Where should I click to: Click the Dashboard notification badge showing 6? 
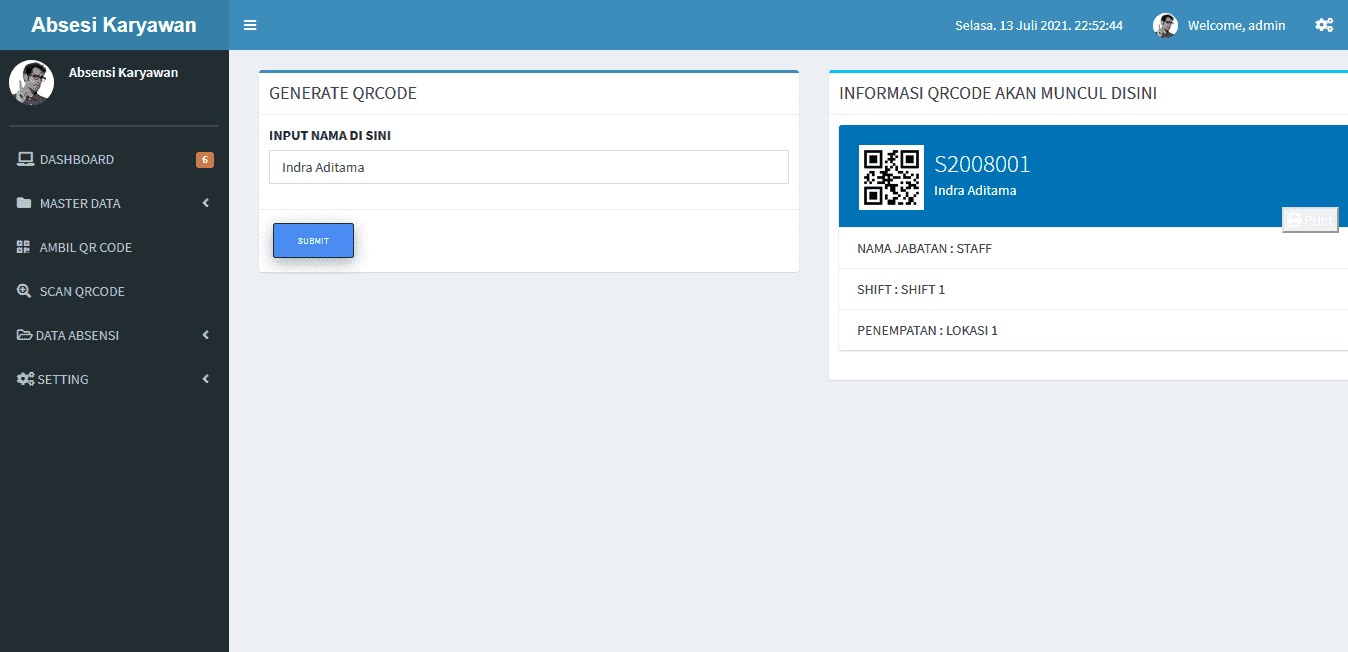click(205, 158)
